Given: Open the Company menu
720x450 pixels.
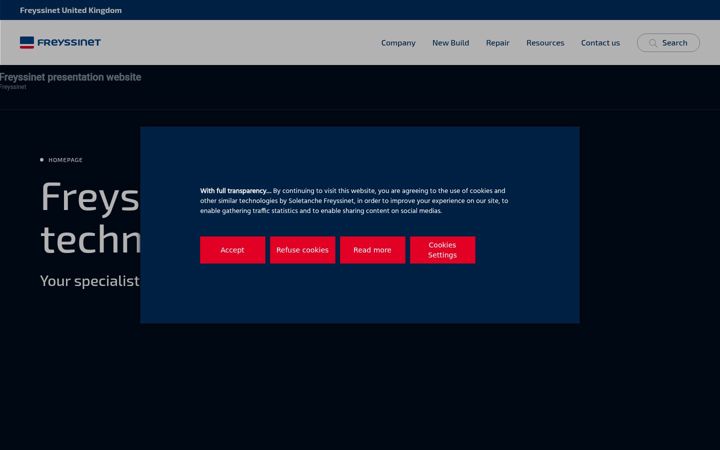Looking at the screenshot, I should (398, 43).
